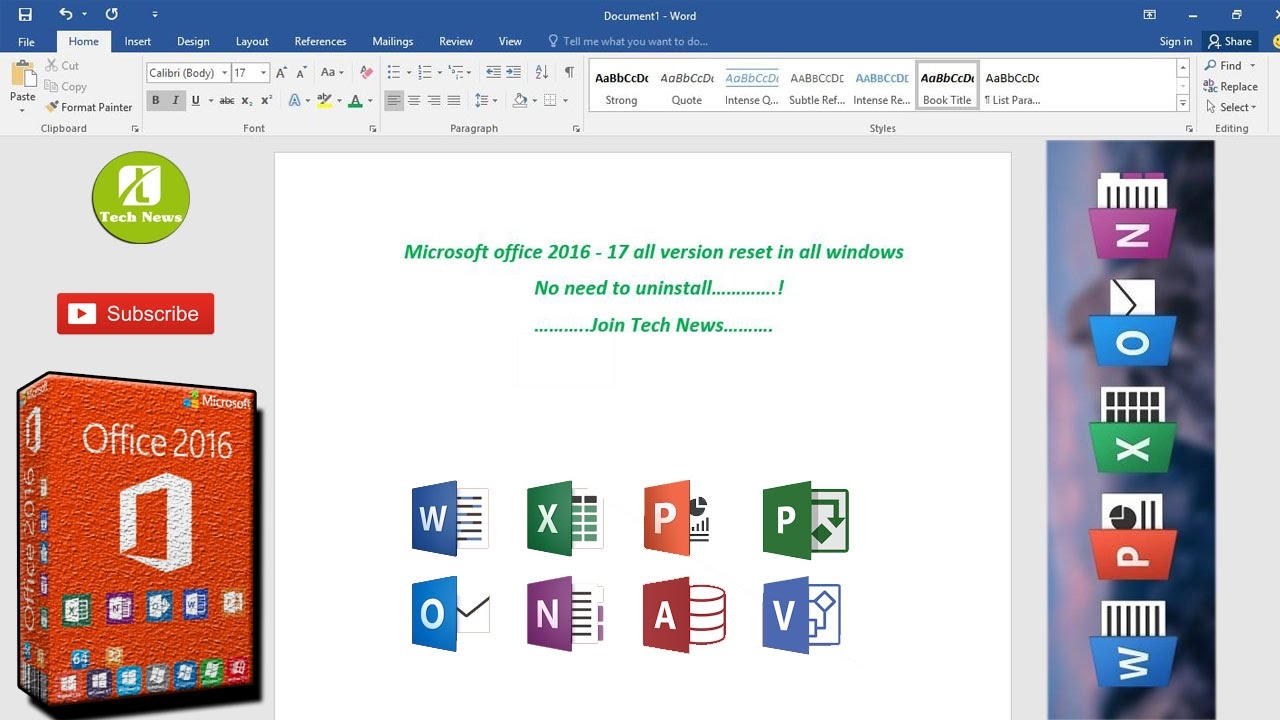Toggle Bold formatting

coord(155,100)
